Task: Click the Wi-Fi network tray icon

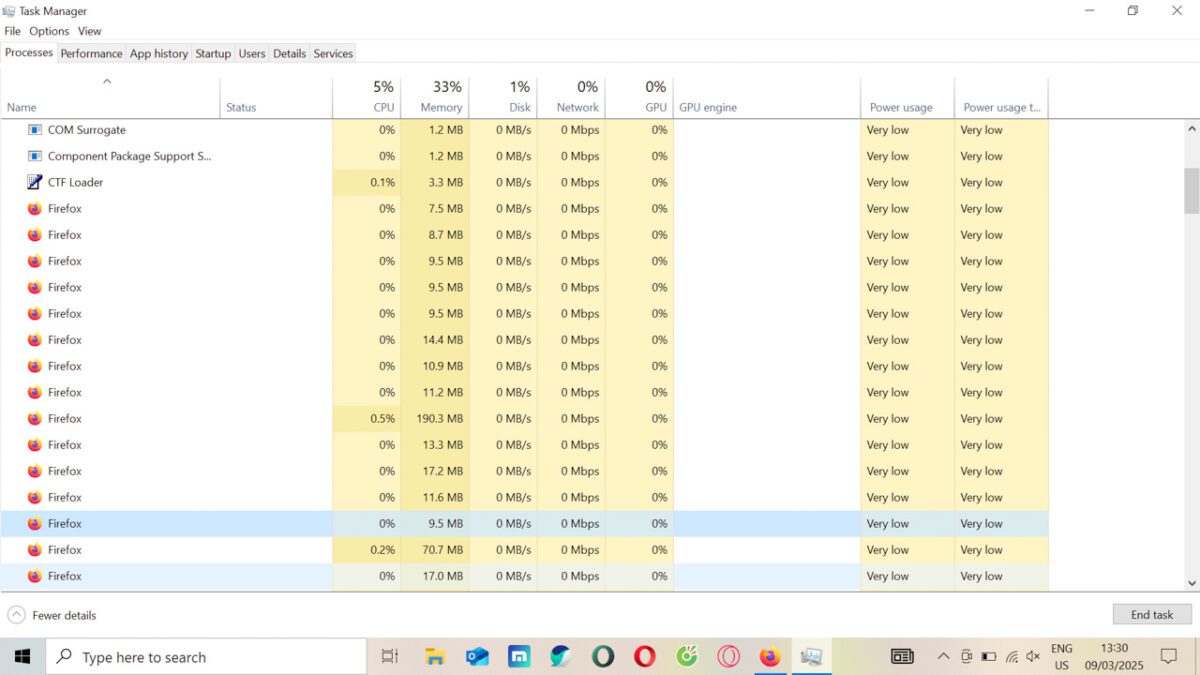Action: [1011, 657]
